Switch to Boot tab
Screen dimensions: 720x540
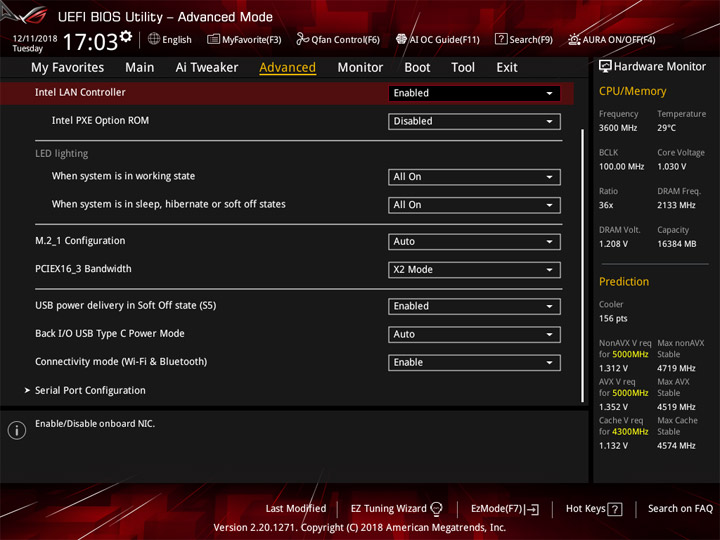(417, 68)
